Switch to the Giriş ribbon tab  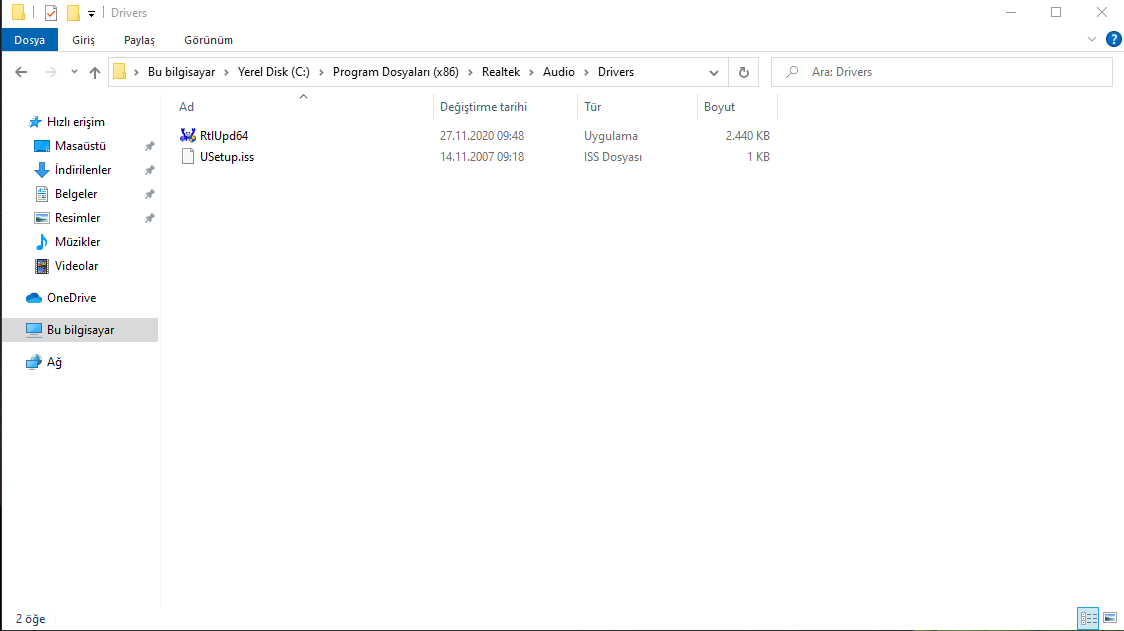[83, 40]
